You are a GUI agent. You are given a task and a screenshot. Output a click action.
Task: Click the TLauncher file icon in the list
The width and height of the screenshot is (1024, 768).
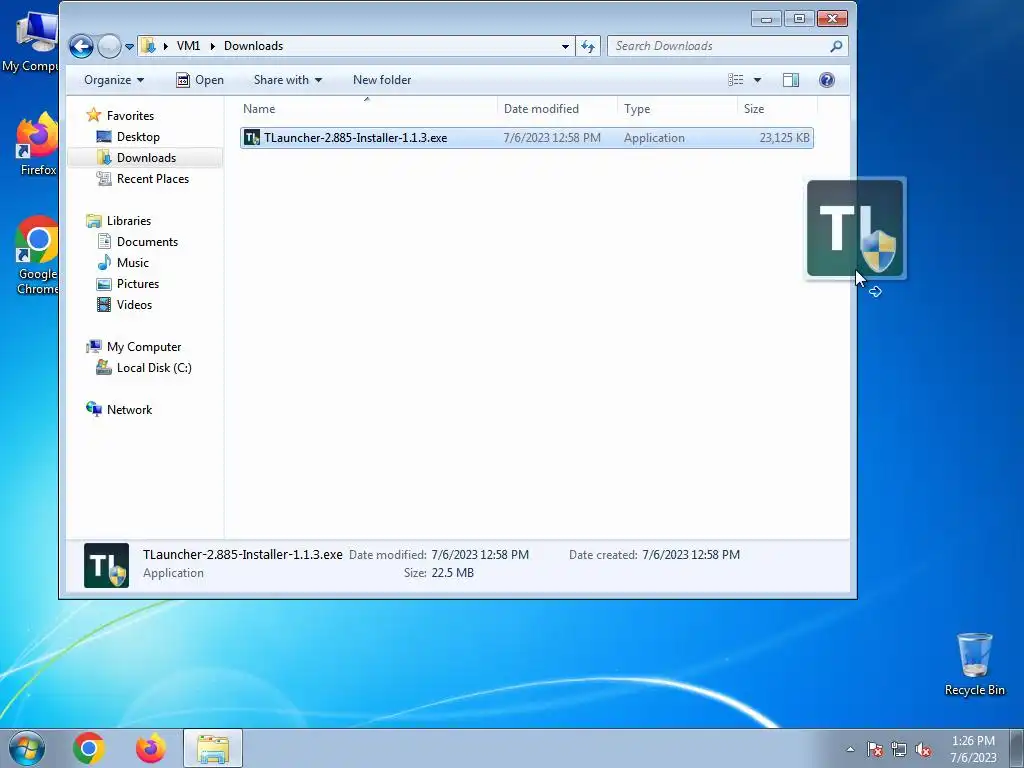(x=251, y=138)
